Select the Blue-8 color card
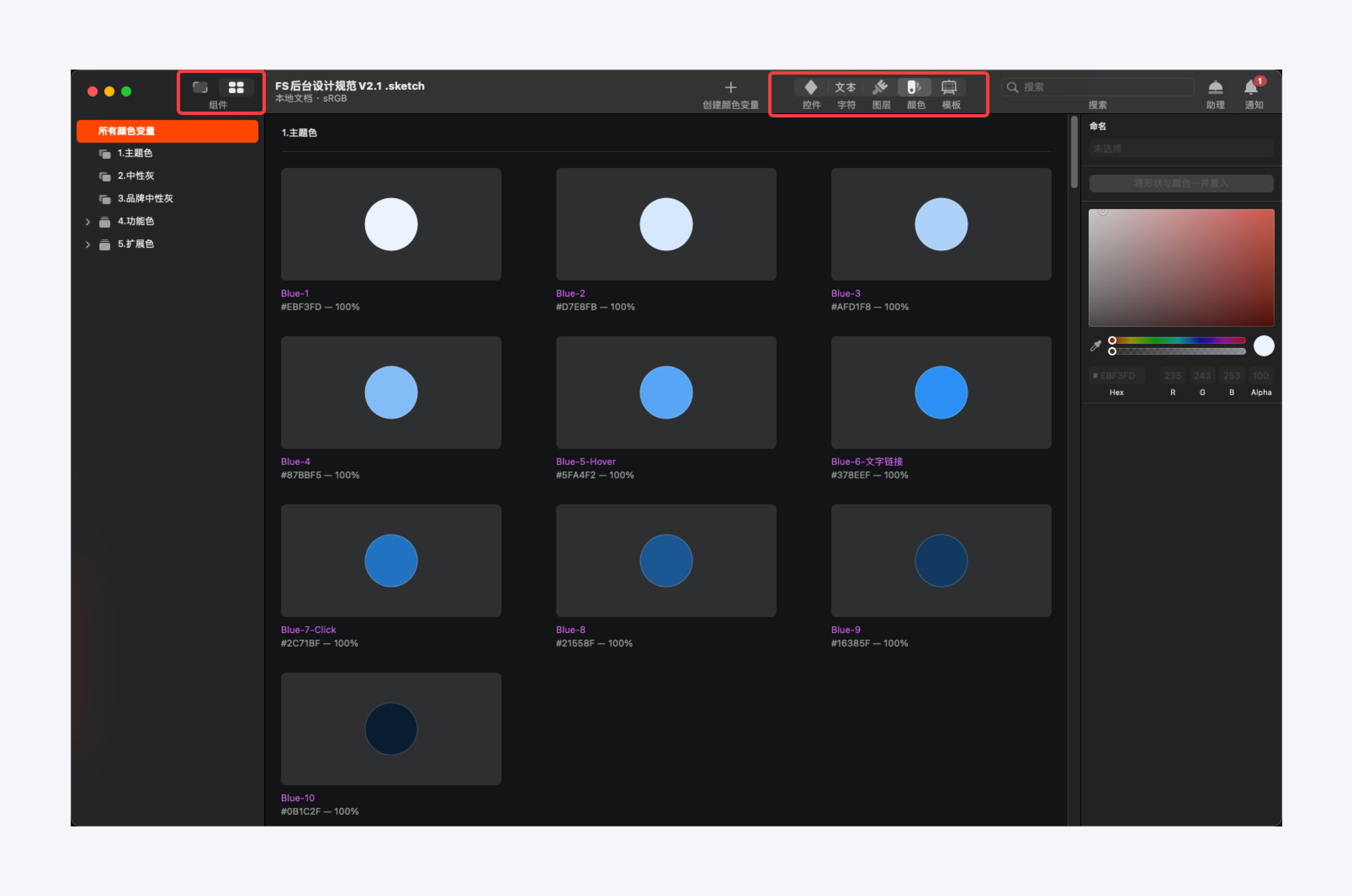Screen dimensions: 1352x896 click(x=666, y=561)
